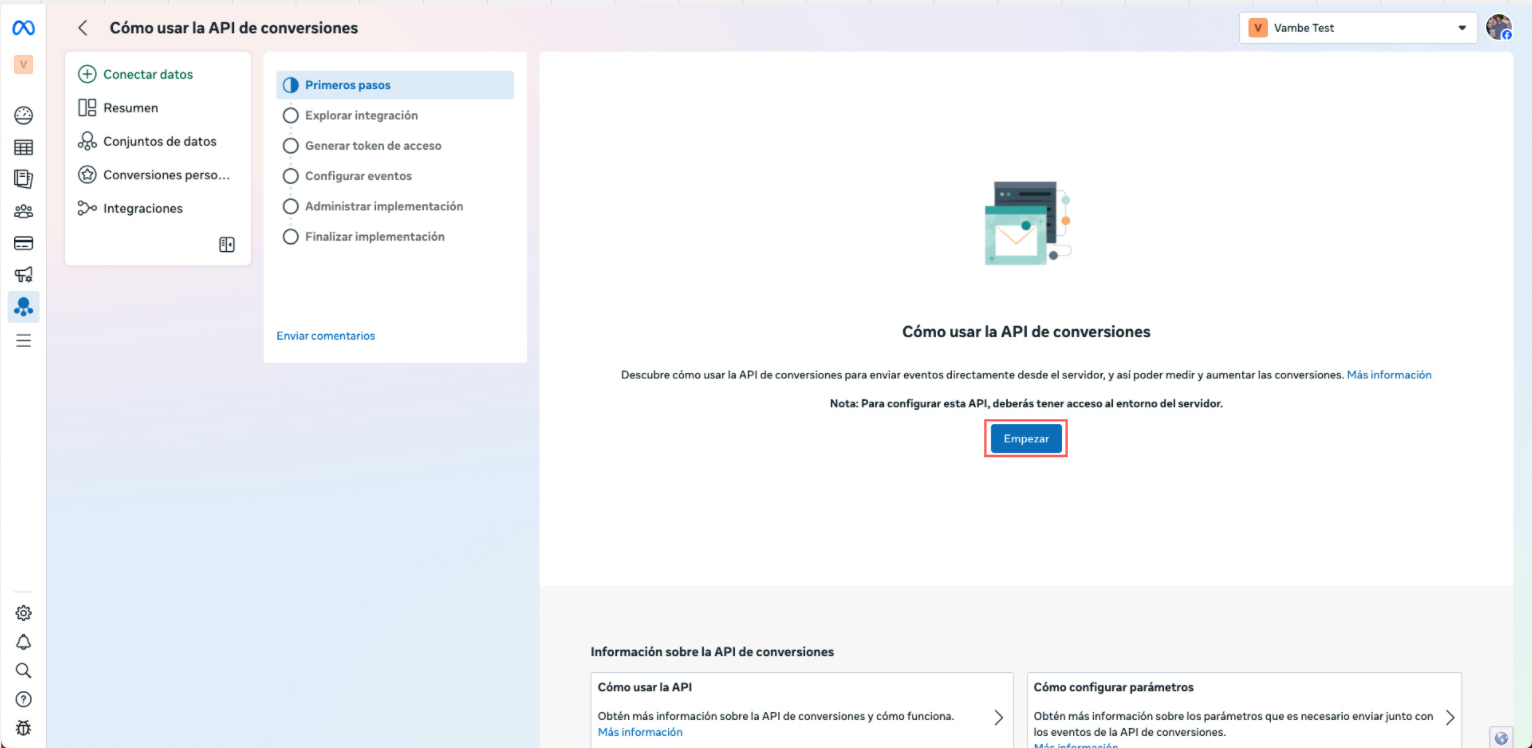Select the Generar token de acceso step
The height and width of the screenshot is (748, 1532).
(373, 146)
